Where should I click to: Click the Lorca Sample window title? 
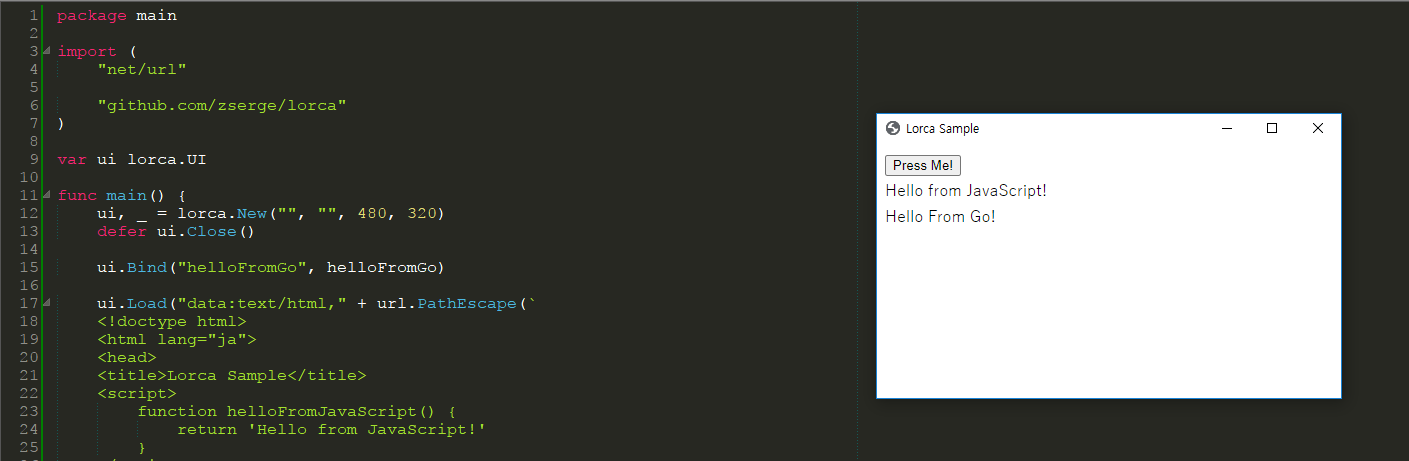pos(942,128)
